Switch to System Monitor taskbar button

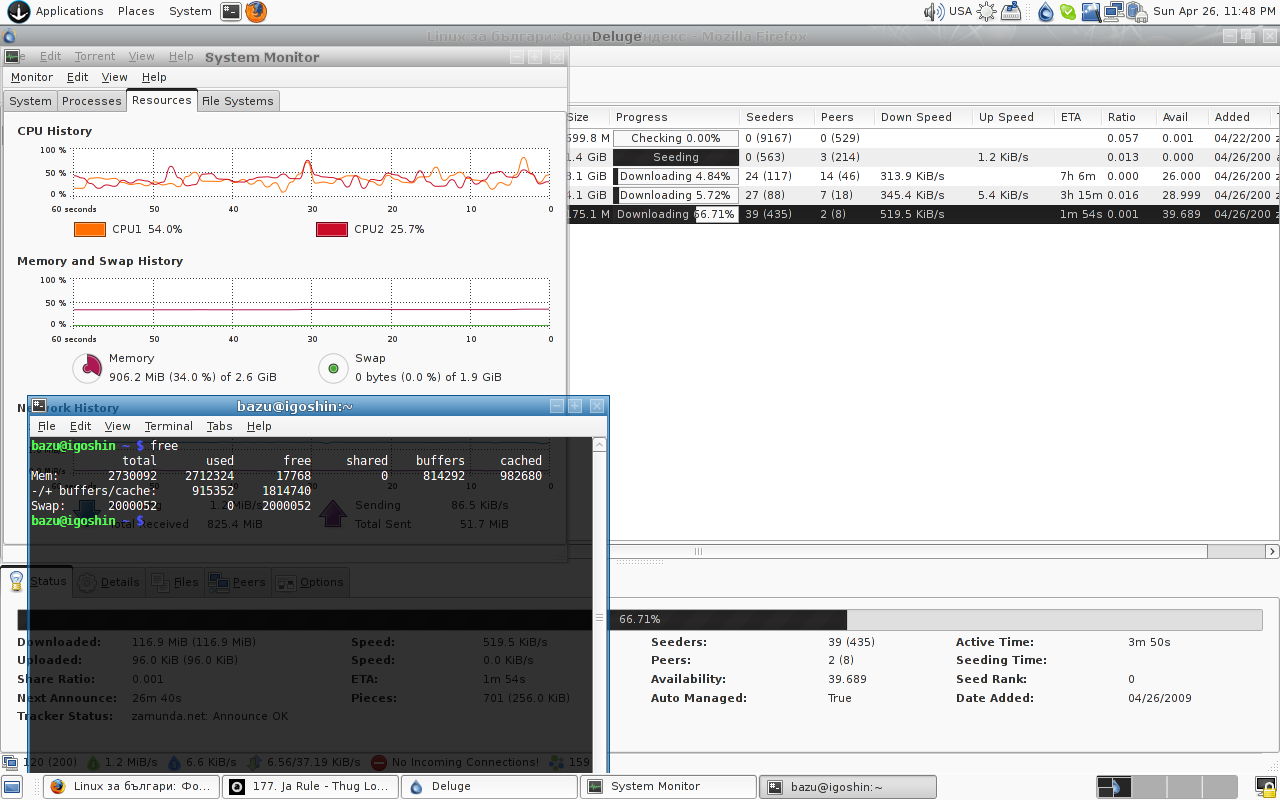[669, 787]
